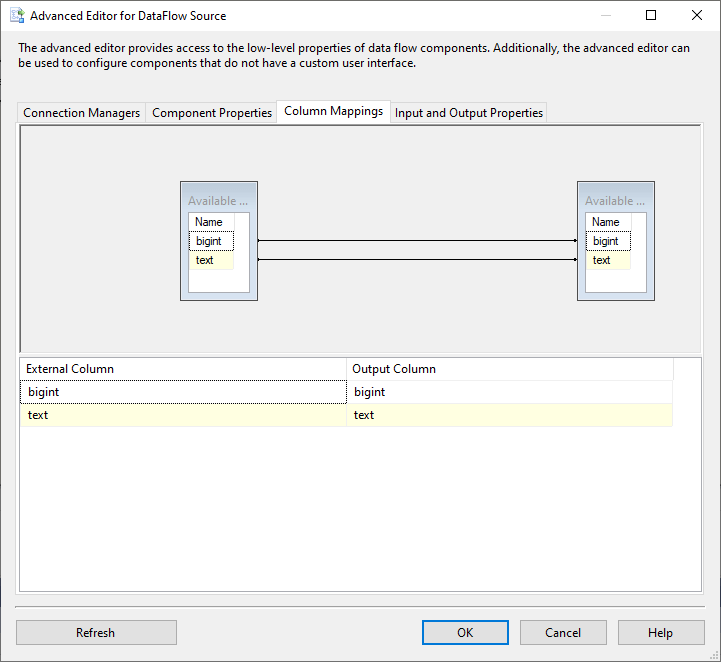Click the Cancel button
The height and width of the screenshot is (662, 721).
click(x=563, y=632)
